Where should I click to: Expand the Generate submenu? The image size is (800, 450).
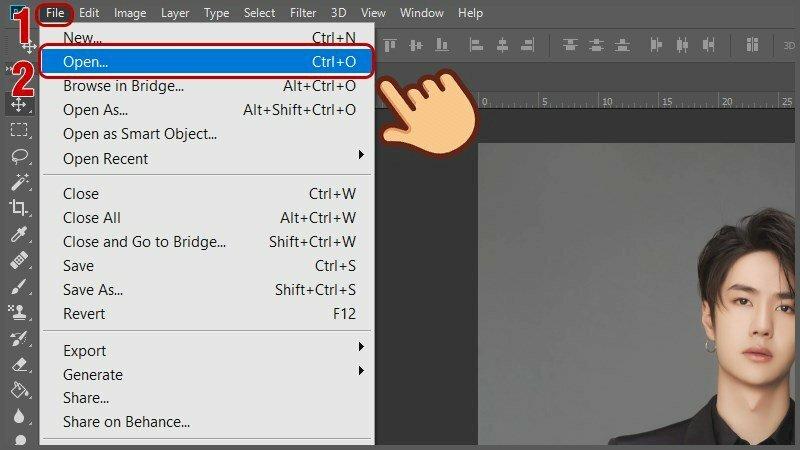pyautogui.click(x=207, y=374)
